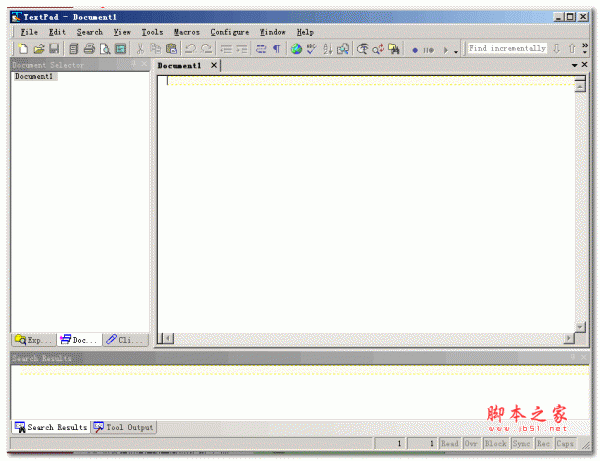The width and height of the screenshot is (600, 461).
Task: Open the View menu
Action: point(122,32)
